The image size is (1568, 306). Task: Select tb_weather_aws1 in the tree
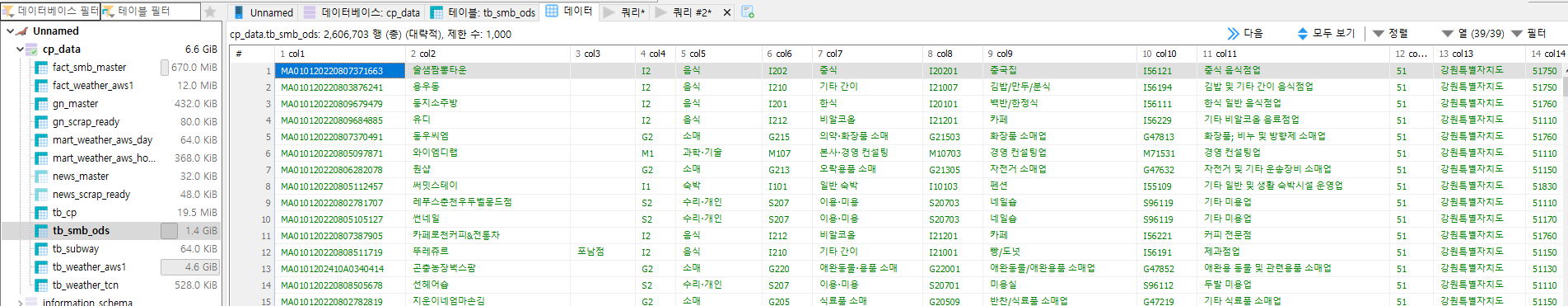(x=89, y=267)
